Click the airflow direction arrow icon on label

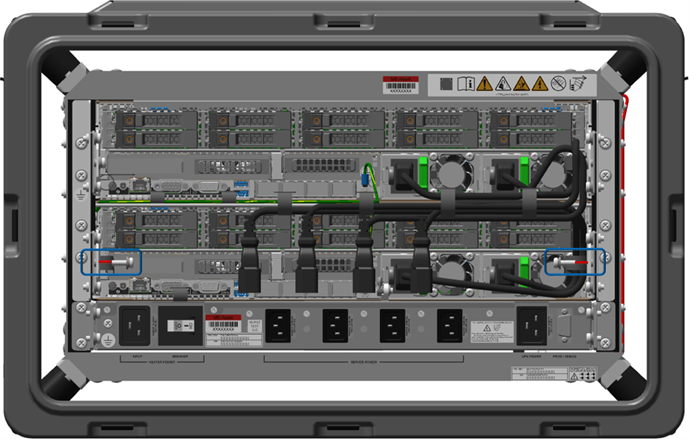[578, 83]
